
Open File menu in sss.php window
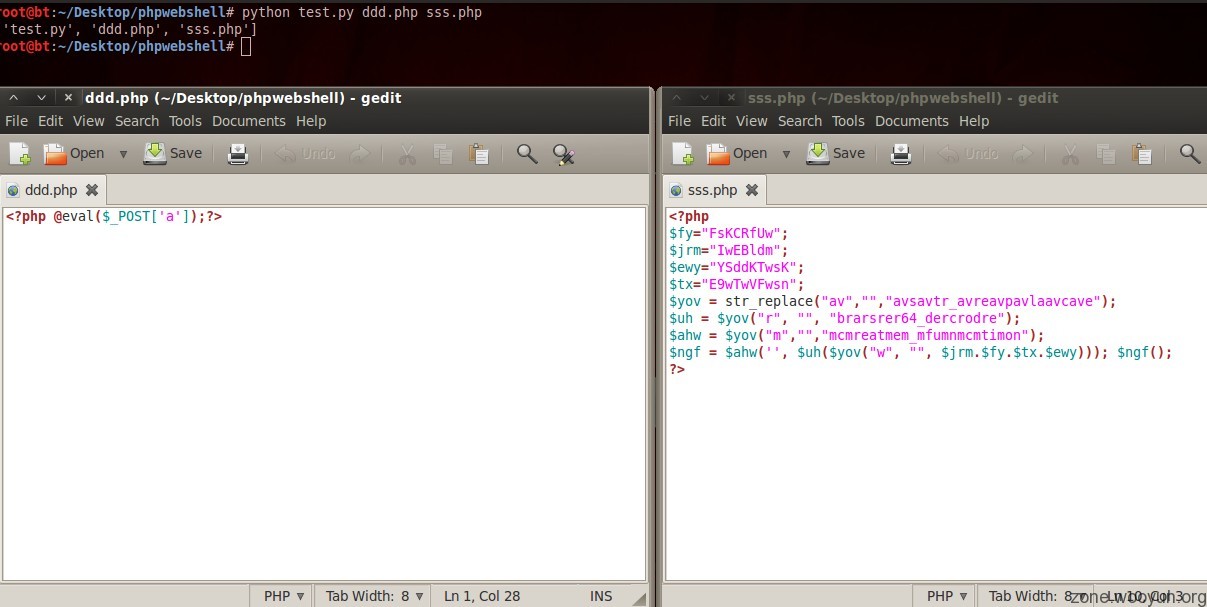679,121
